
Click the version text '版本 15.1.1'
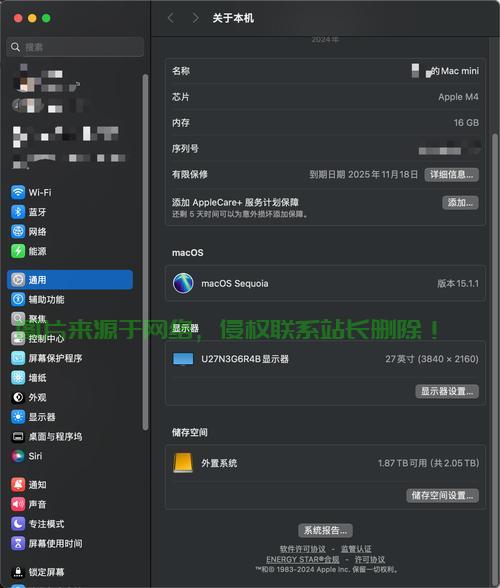coord(458,284)
